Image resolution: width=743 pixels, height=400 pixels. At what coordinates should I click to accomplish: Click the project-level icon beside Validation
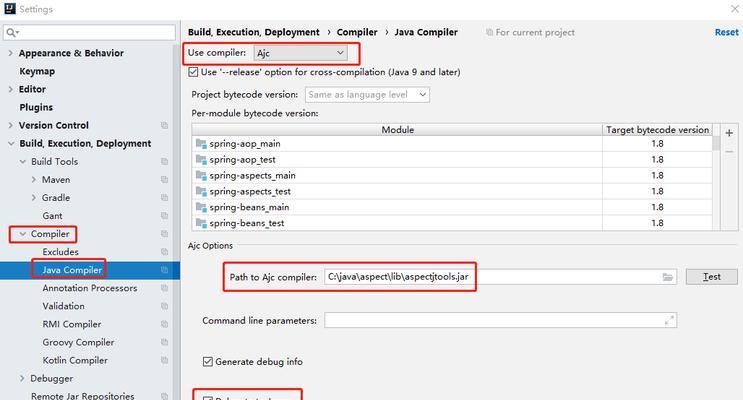coord(164,306)
